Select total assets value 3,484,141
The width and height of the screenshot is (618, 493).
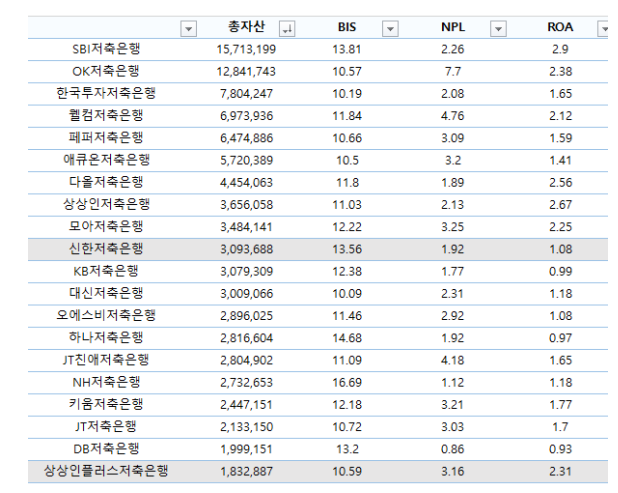(246, 227)
